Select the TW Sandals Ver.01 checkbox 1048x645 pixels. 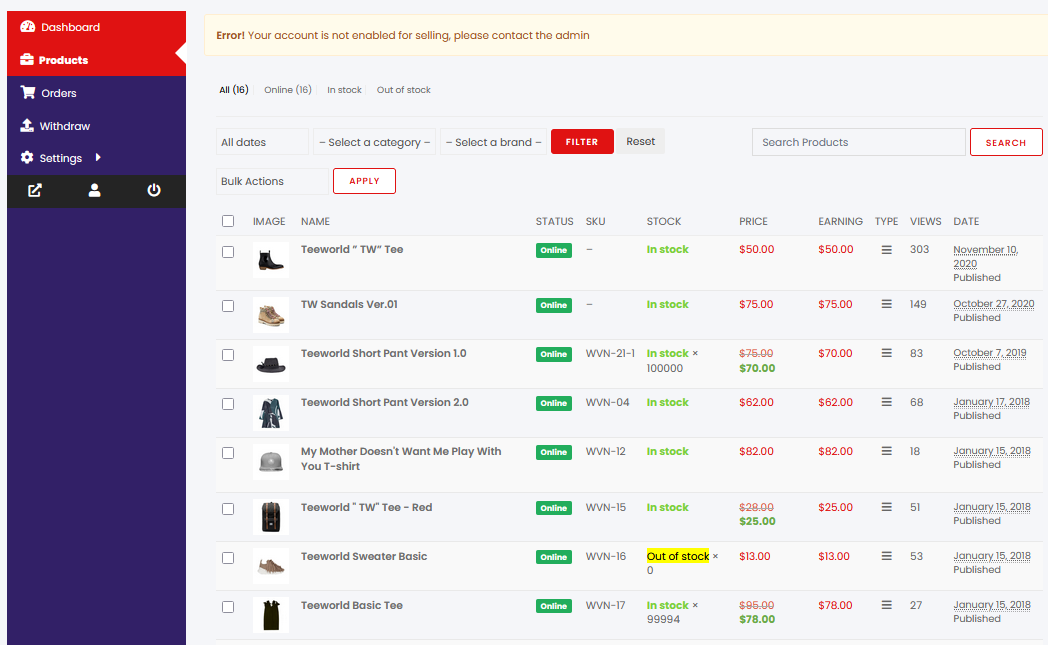[228, 306]
